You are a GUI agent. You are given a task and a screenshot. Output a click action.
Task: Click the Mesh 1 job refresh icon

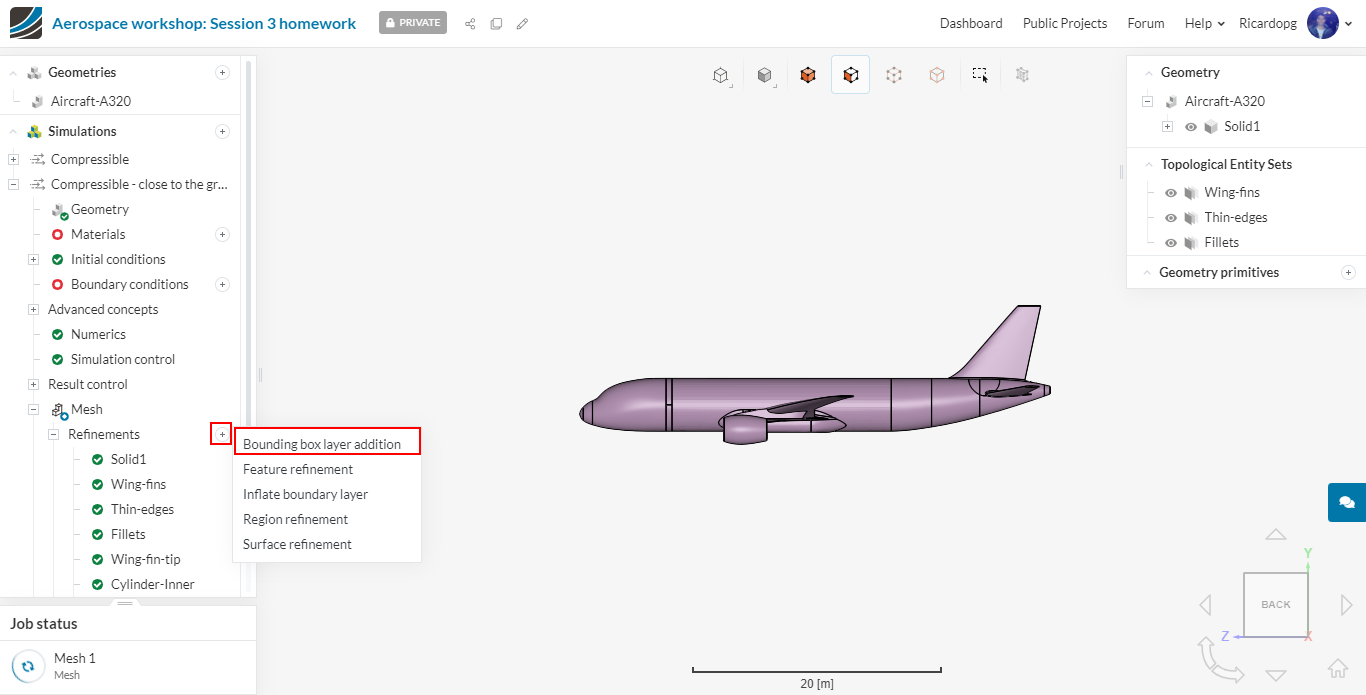pyautogui.click(x=27, y=666)
